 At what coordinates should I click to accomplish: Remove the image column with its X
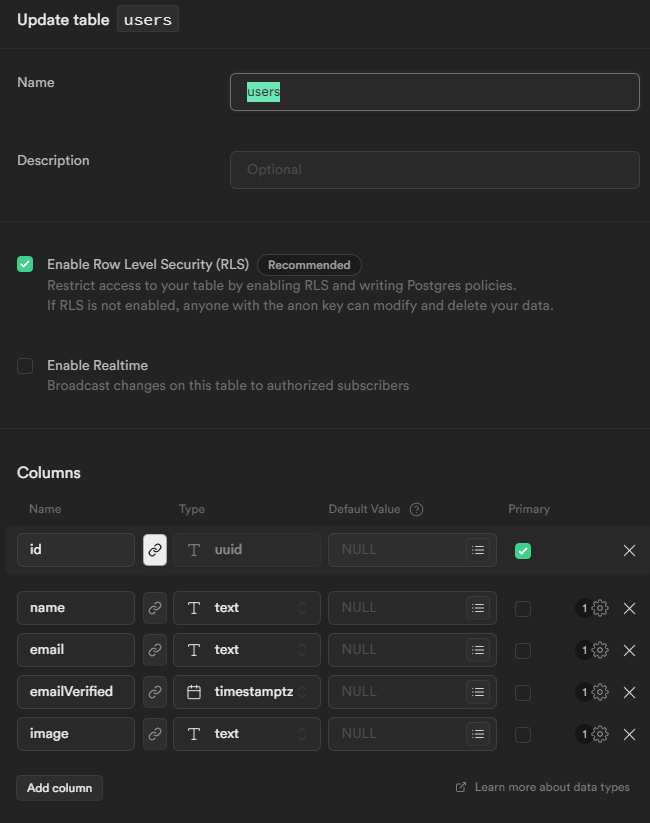point(629,734)
